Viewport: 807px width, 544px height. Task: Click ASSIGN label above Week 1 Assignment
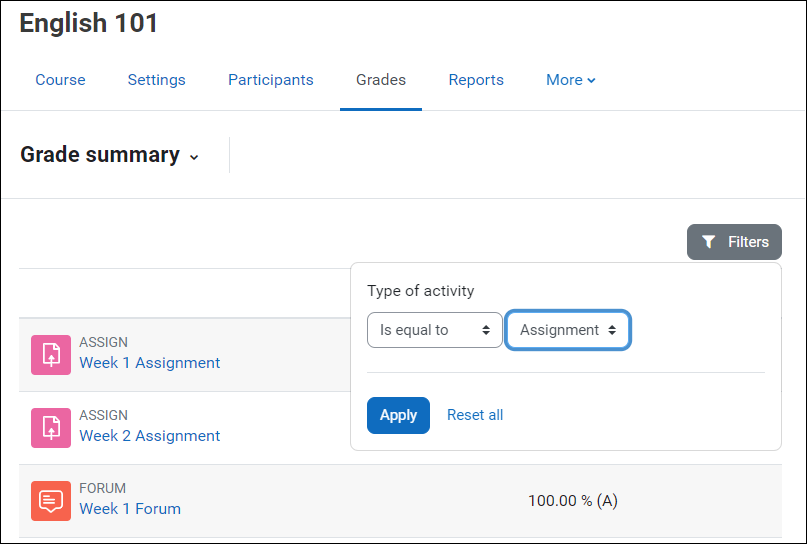click(103, 342)
